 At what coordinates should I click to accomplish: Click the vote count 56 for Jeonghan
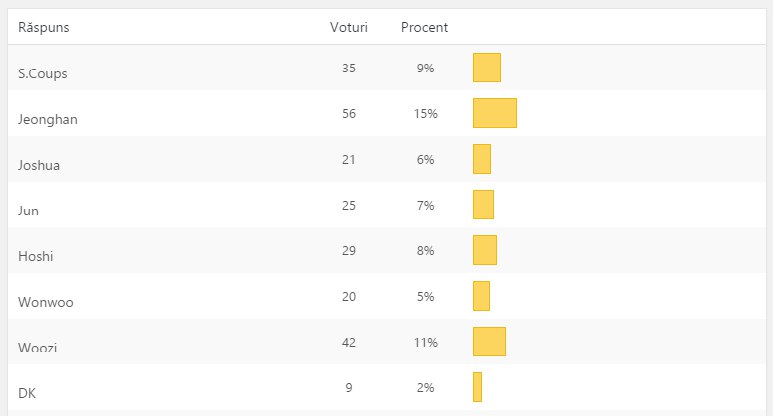pos(349,114)
